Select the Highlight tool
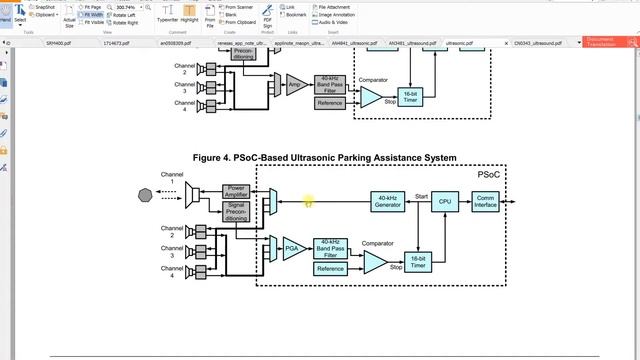Image resolution: width=640 pixels, height=360 pixels. [189, 13]
